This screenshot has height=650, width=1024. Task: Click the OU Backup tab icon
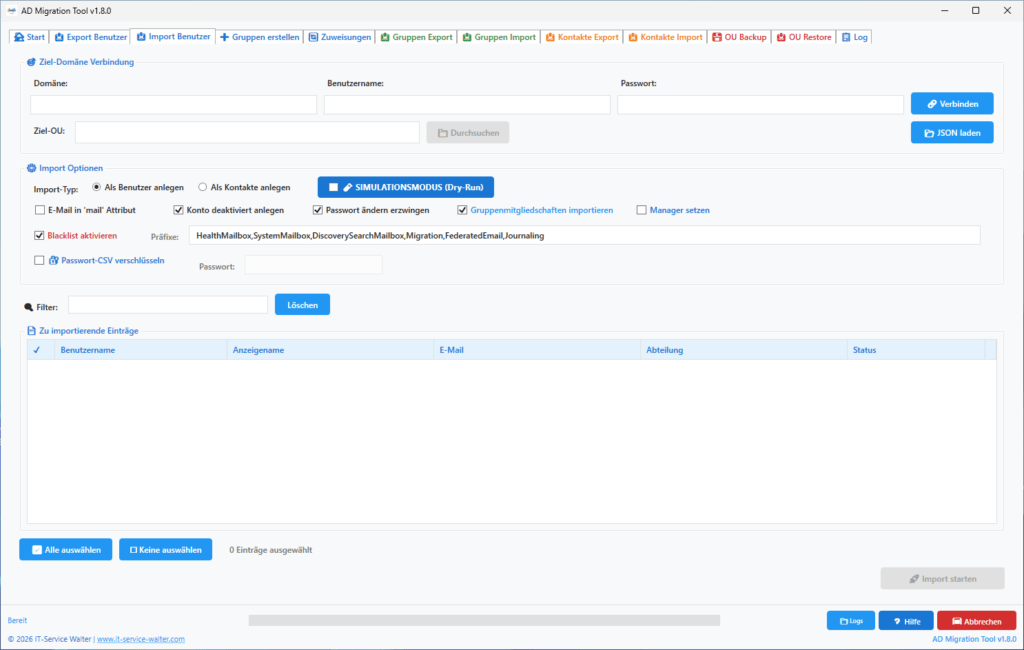[716, 37]
